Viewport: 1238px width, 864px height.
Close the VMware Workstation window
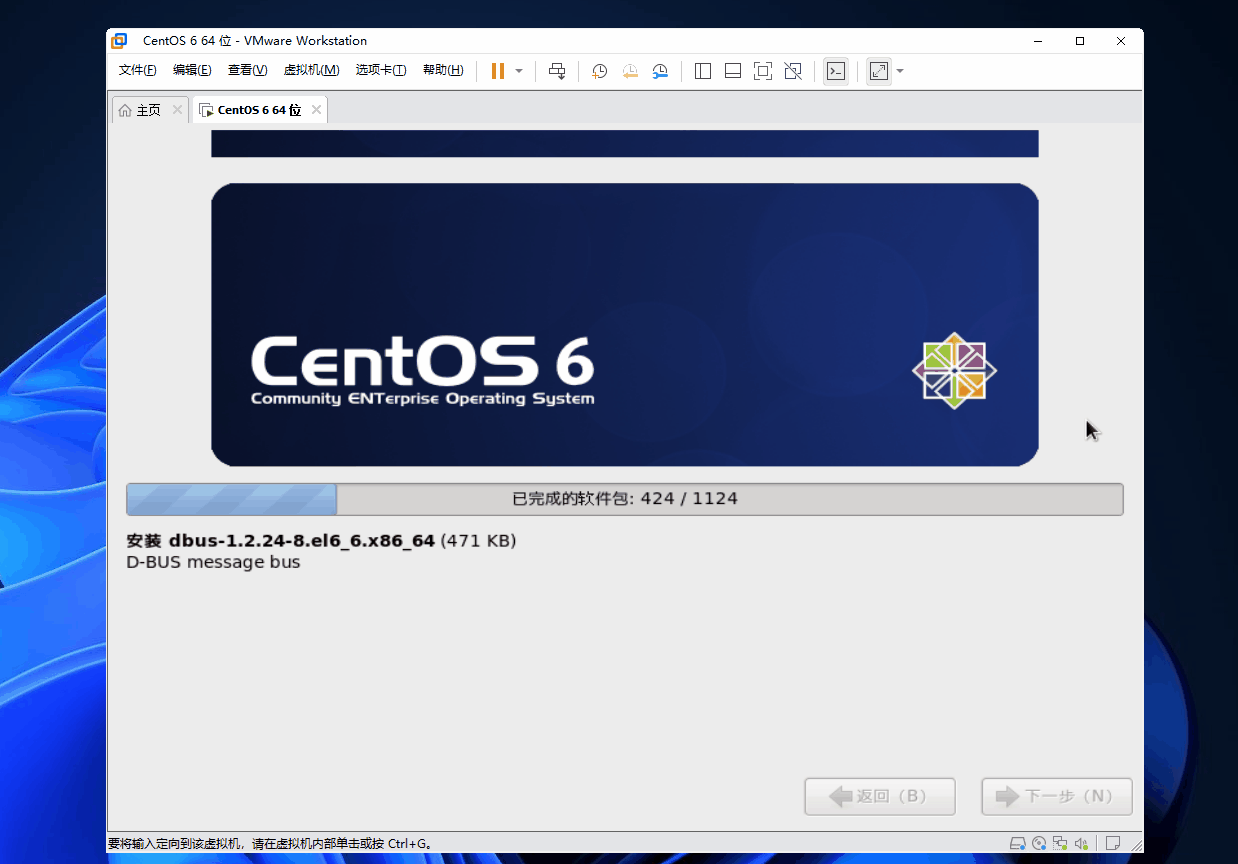[x=1121, y=41]
